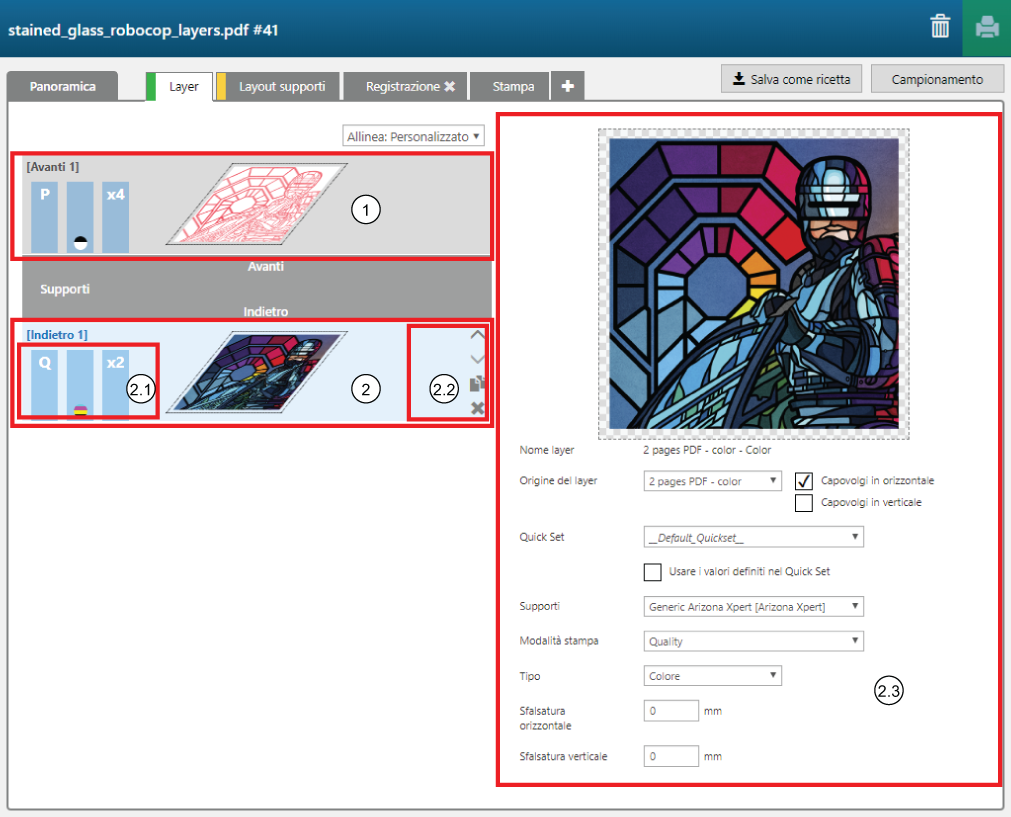
Task: Switch to the Layout supporti tab
Action: coord(281,86)
